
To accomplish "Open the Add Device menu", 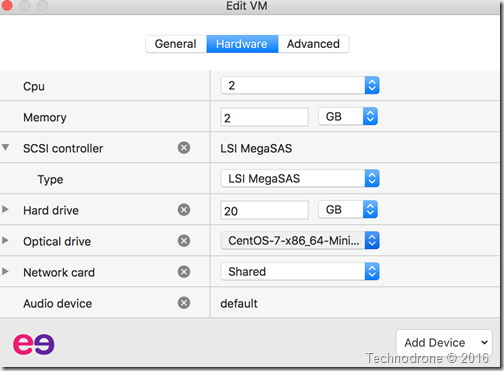I will click(444, 342).
